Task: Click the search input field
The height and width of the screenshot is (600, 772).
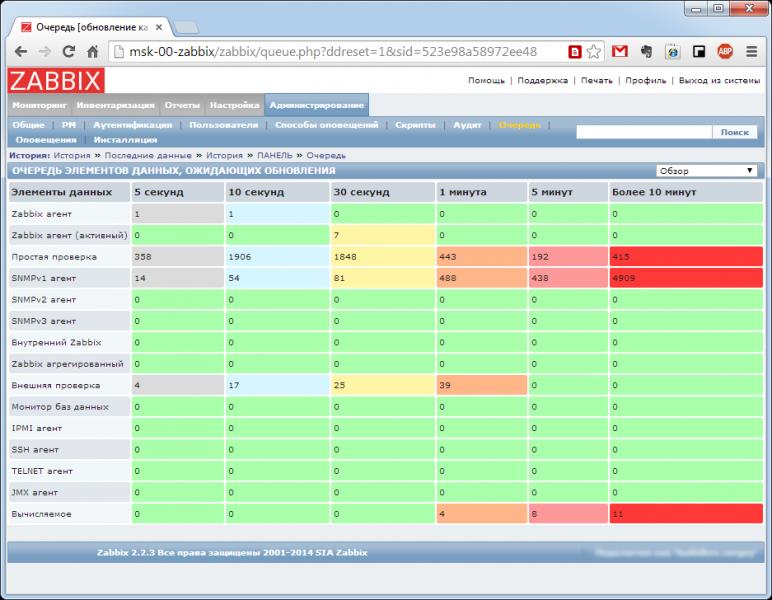Action: [x=644, y=132]
